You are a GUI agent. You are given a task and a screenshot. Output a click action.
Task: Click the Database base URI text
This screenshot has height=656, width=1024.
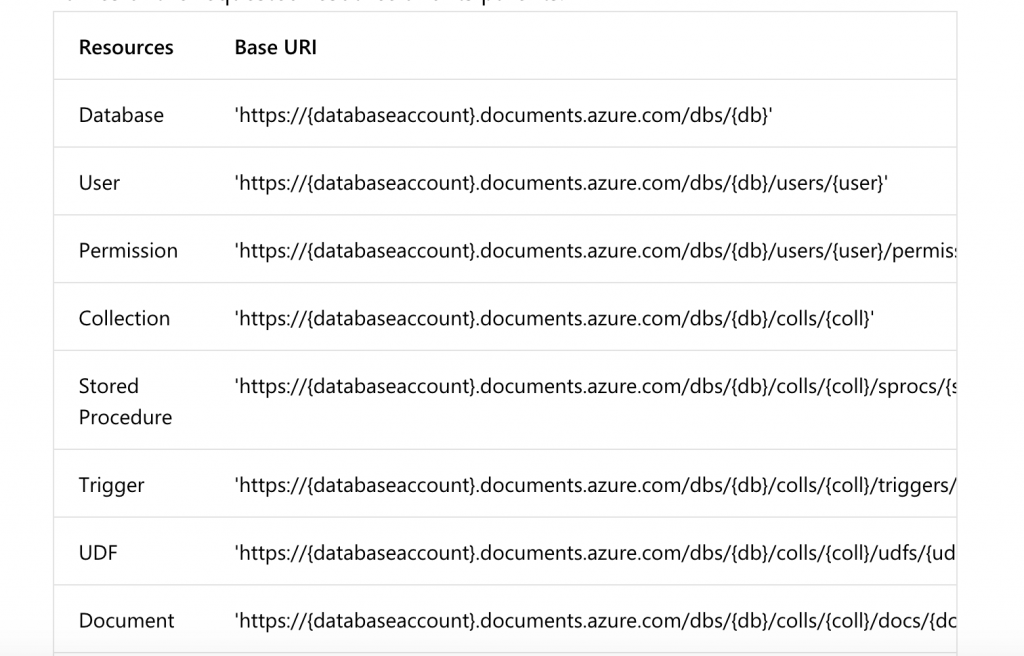pos(504,115)
